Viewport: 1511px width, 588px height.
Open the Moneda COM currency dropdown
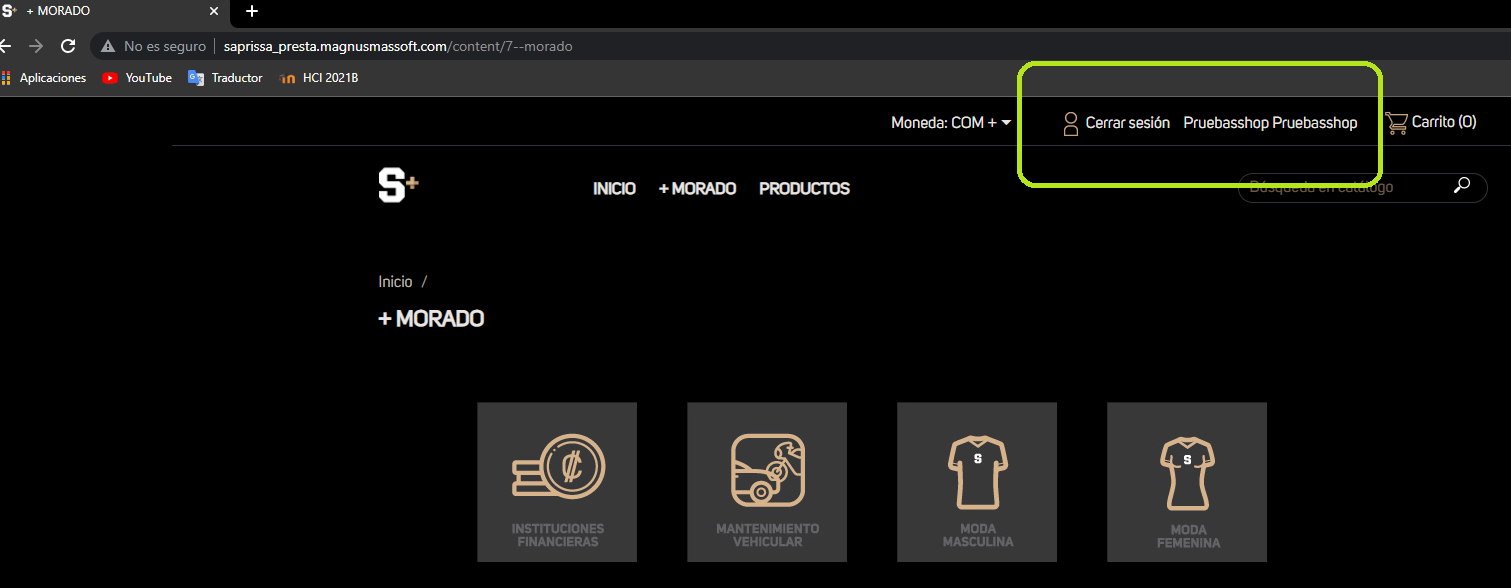[x=950, y=121]
